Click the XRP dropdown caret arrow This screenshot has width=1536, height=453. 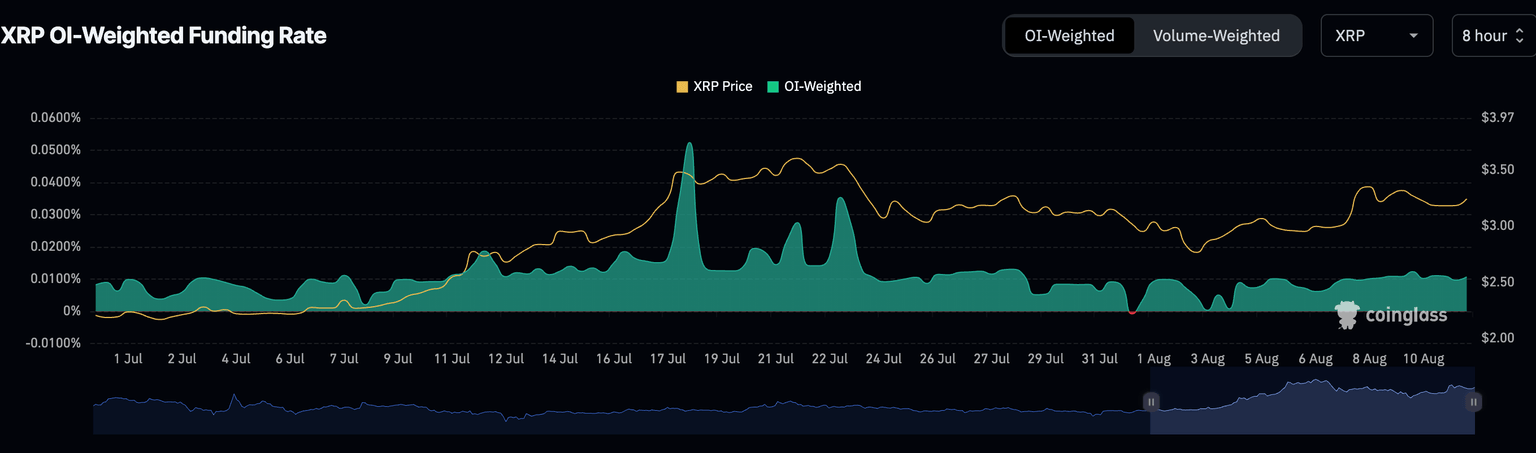(x=1413, y=36)
